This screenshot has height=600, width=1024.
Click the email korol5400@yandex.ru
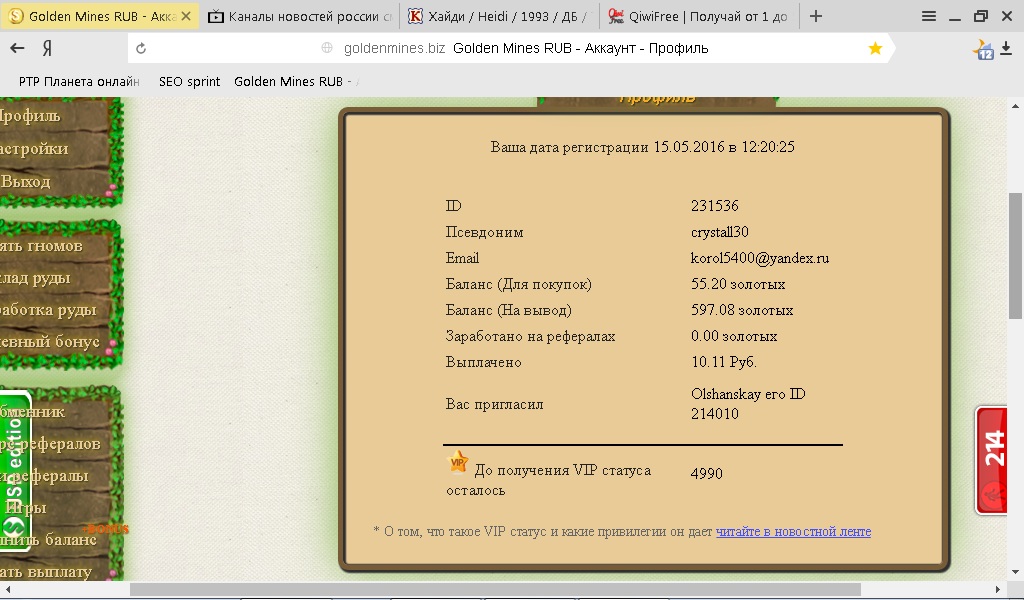(760, 258)
